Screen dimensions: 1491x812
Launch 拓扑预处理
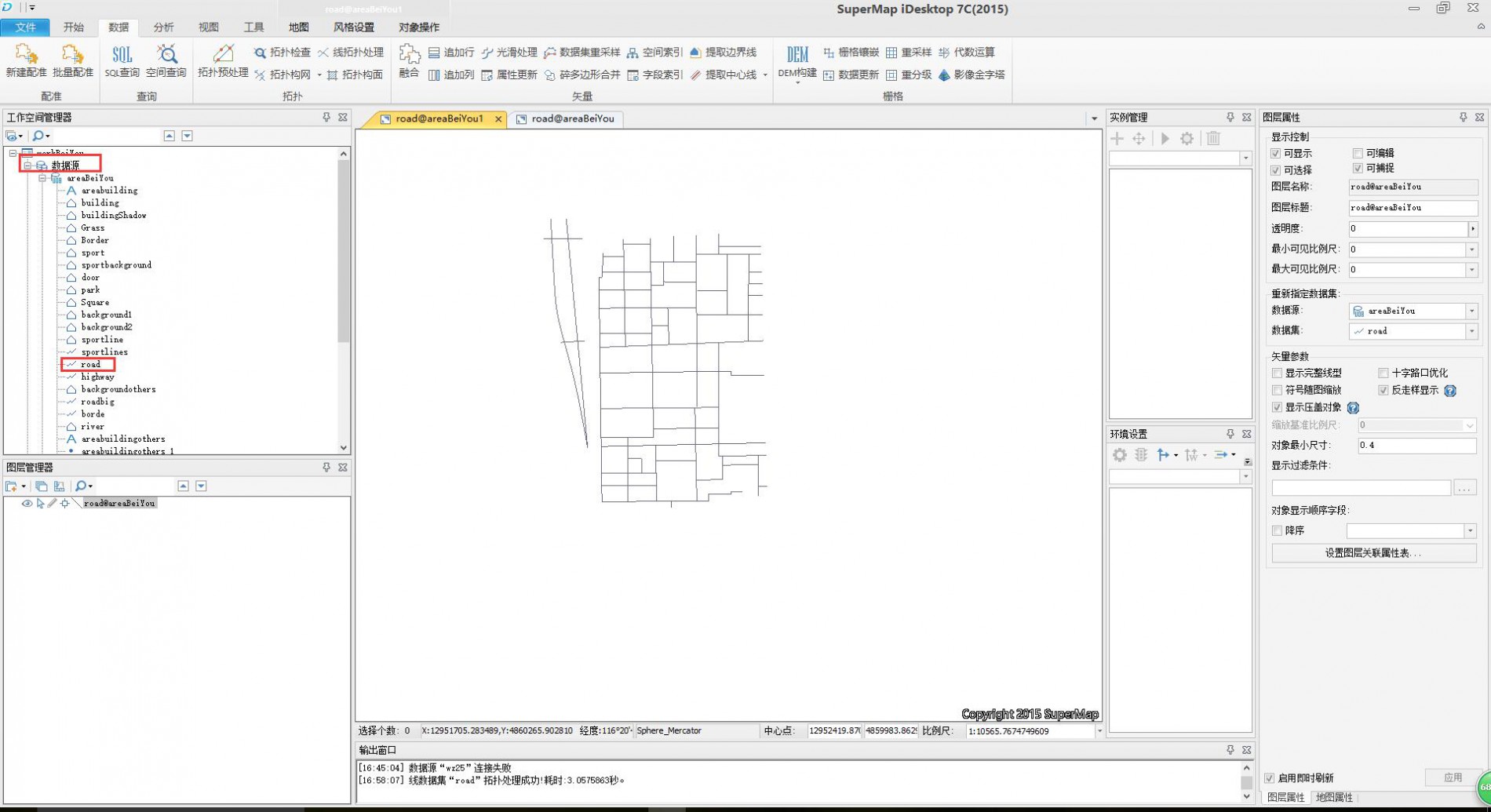click(223, 60)
